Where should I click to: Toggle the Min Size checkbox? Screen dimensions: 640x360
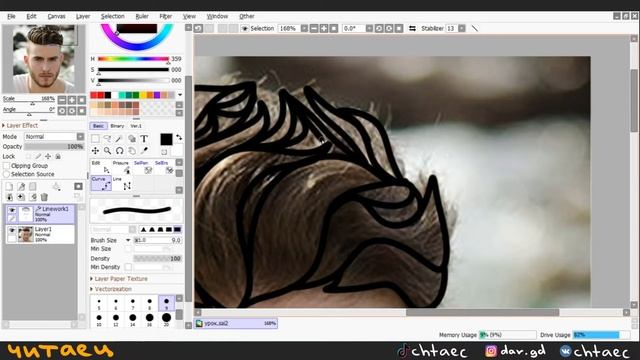tap(128, 249)
